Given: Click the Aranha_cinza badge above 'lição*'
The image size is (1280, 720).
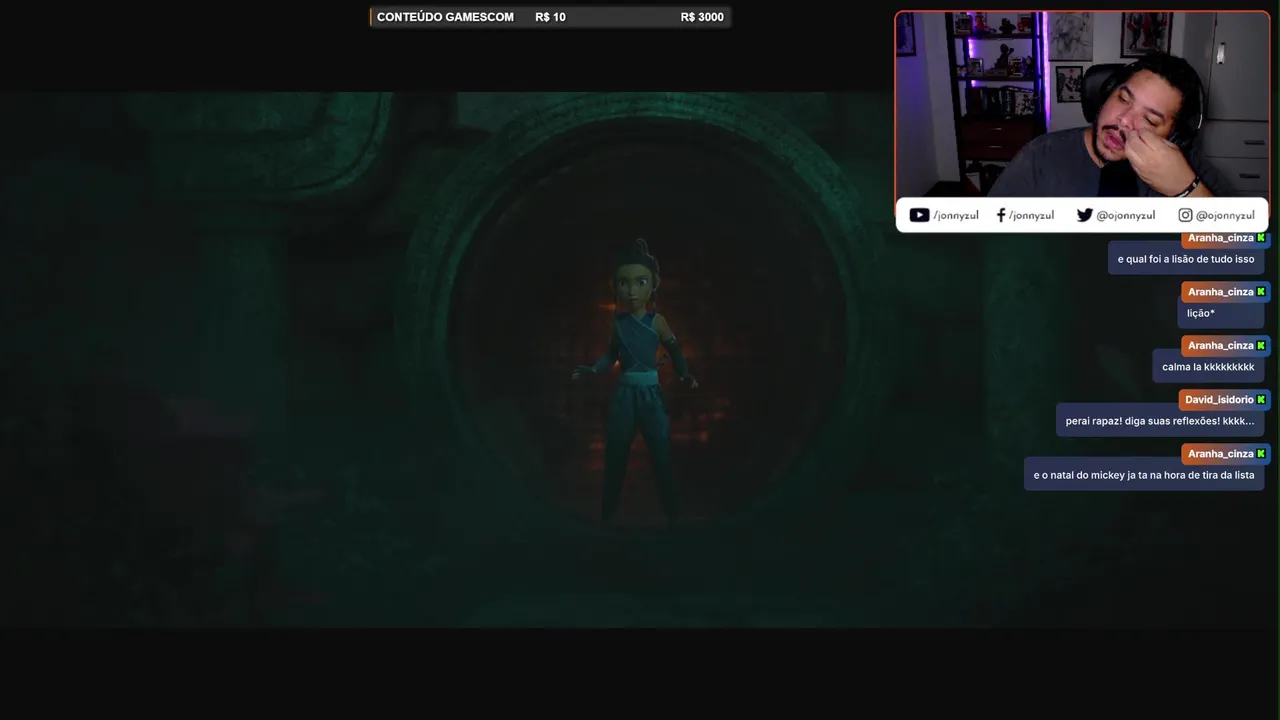Looking at the screenshot, I should coord(1225,292).
